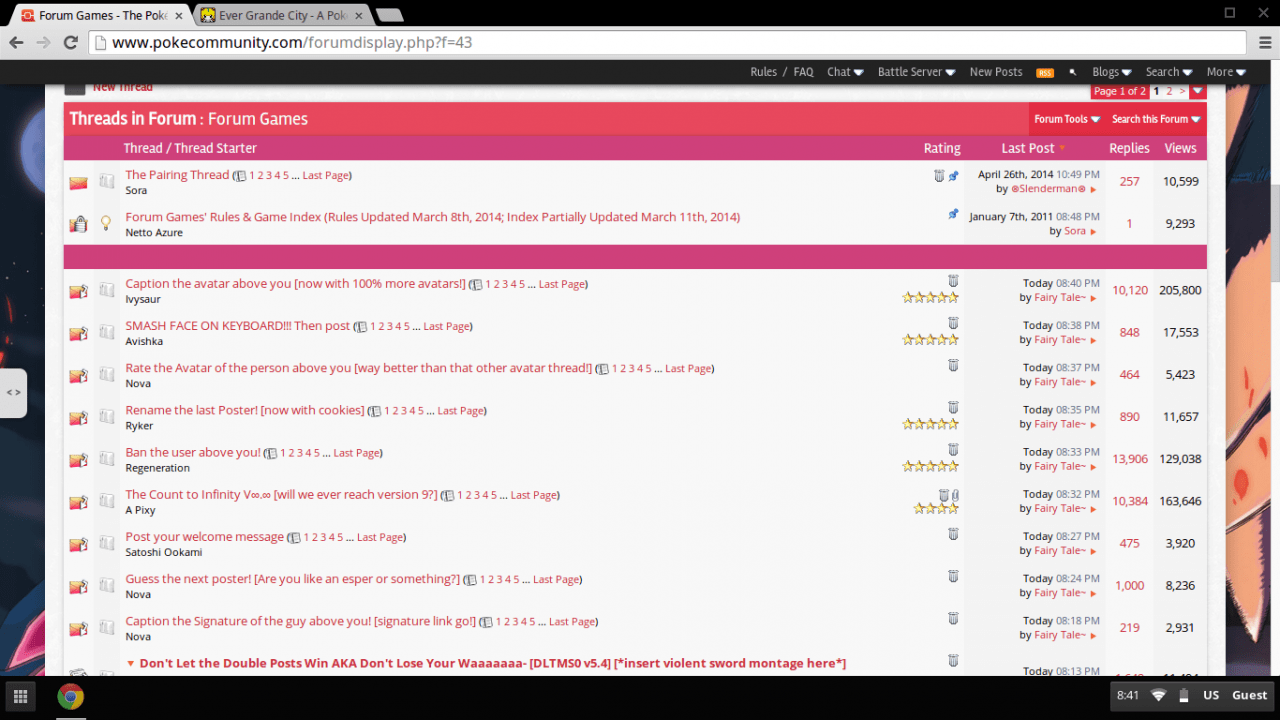Open the Battle Server dropdown
This screenshot has height=720, width=1280.
click(x=917, y=72)
